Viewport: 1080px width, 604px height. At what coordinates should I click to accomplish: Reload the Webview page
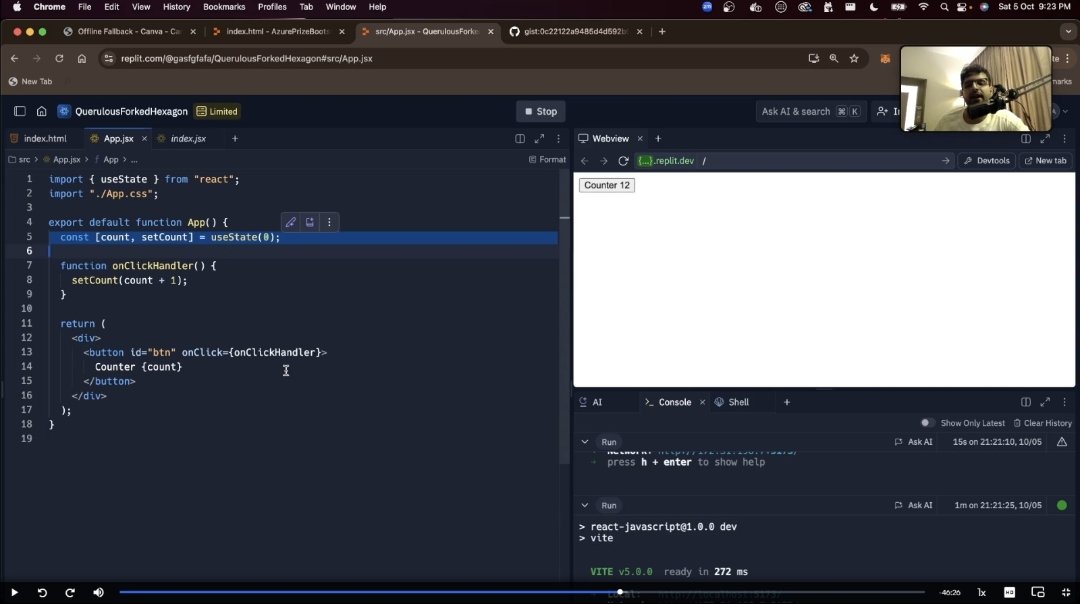click(x=623, y=160)
